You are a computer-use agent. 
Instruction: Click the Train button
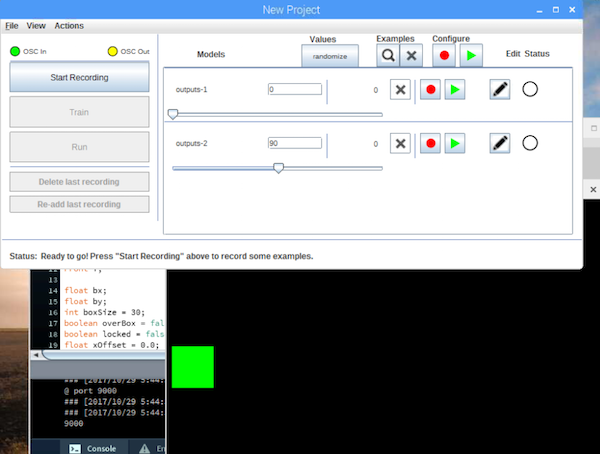pyautogui.click(x=79, y=112)
